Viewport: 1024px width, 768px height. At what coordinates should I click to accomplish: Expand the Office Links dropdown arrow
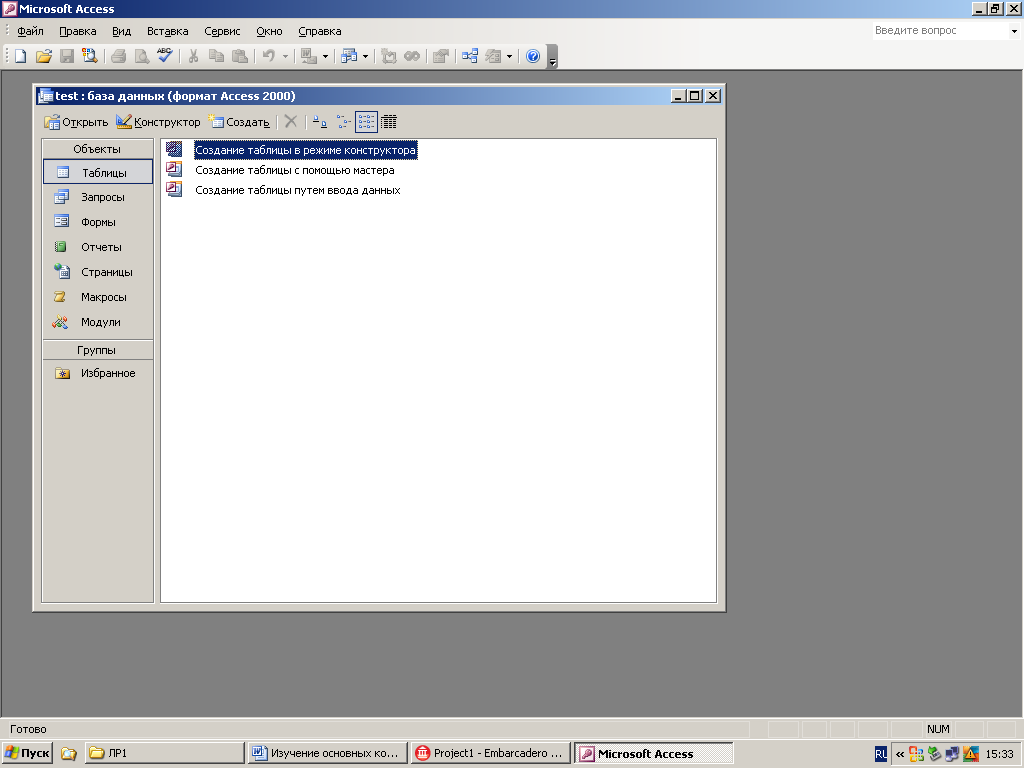click(325, 56)
